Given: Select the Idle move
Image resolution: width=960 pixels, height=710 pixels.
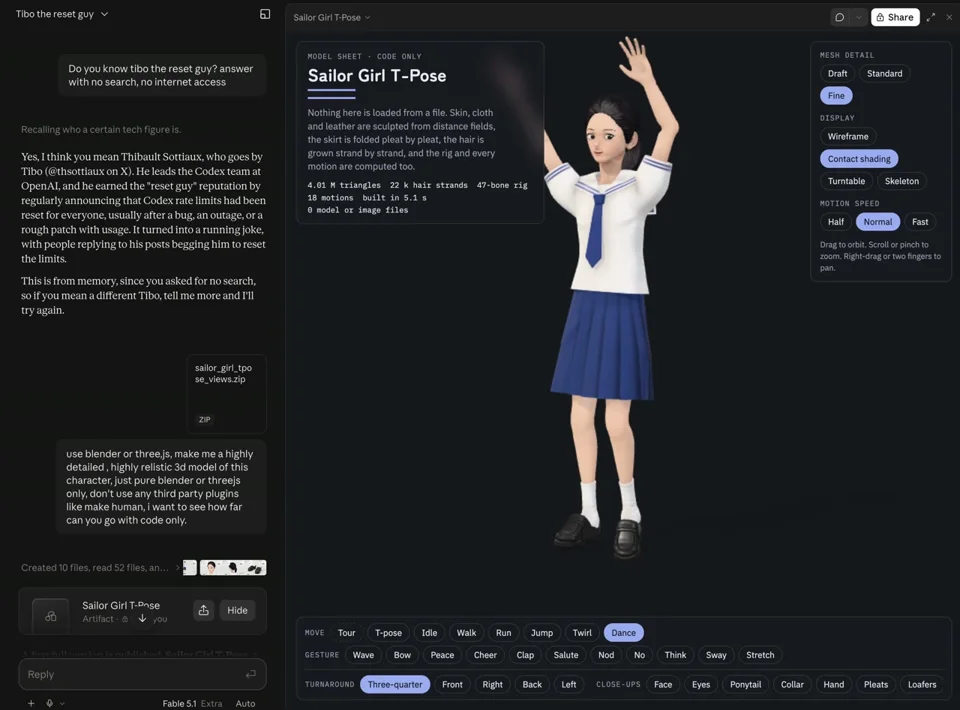Looking at the screenshot, I should pyautogui.click(x=429, y=633).
